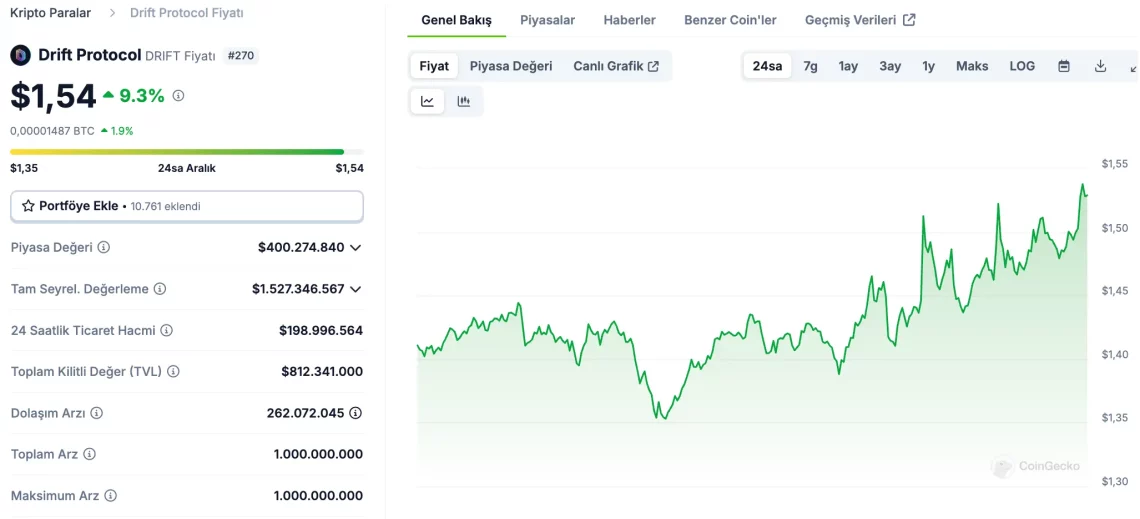Select the line chart view icon
This screenshot has height=519, width=1140.
pyautogui.click(x=427, y=101)
